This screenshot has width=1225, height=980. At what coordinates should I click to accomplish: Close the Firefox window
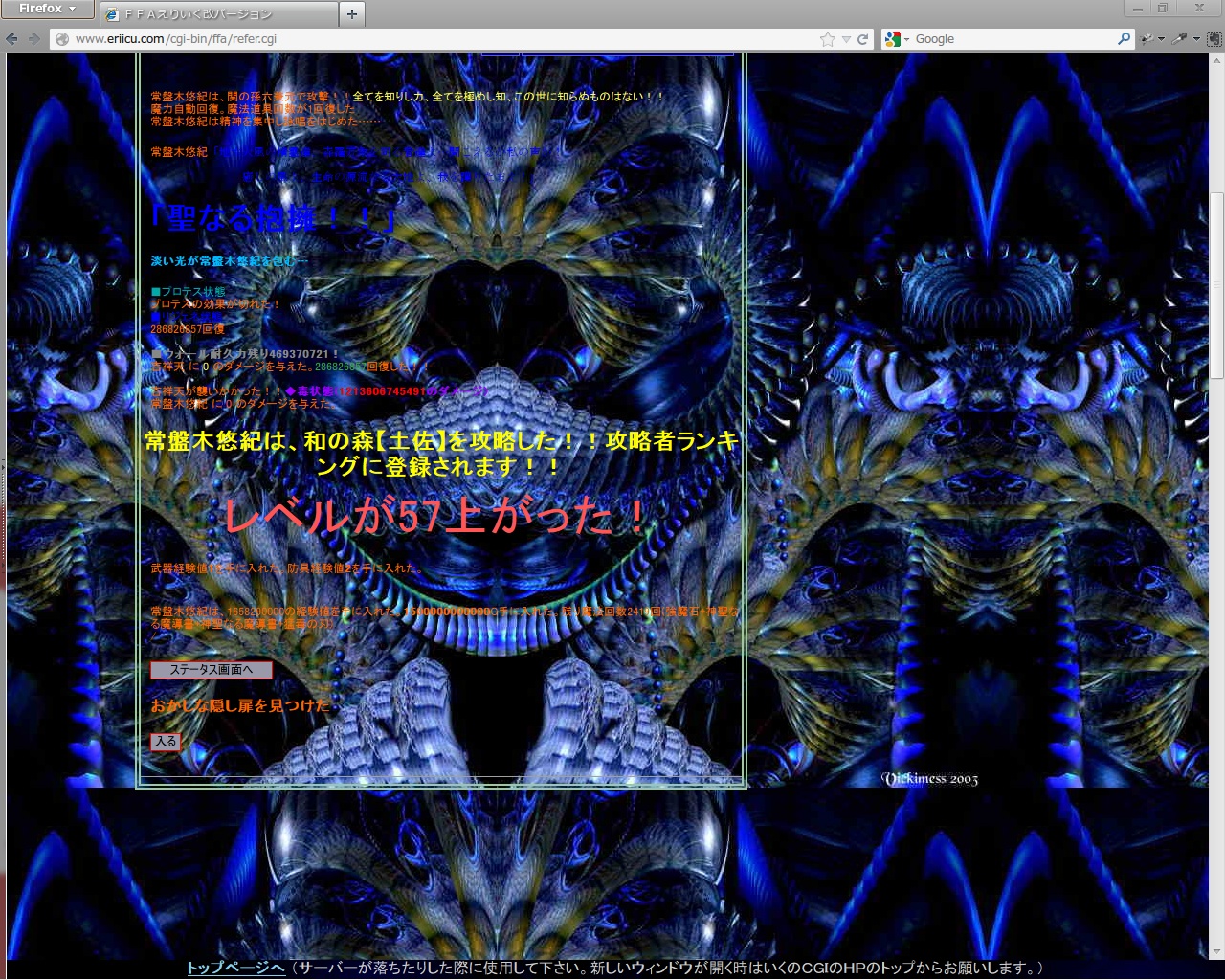pos(1199,8)
